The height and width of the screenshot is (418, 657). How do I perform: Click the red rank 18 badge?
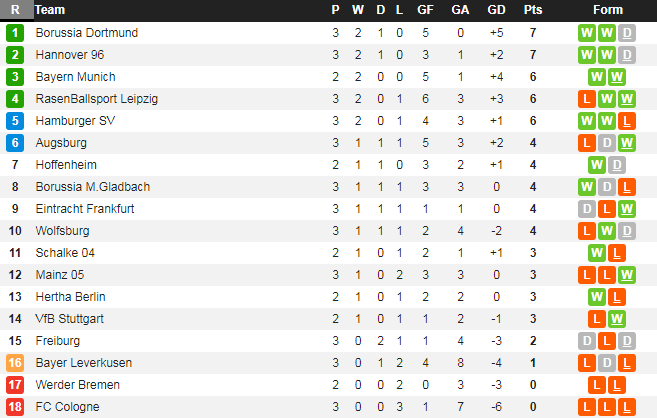pyautogui.click(x=15, y=407)
